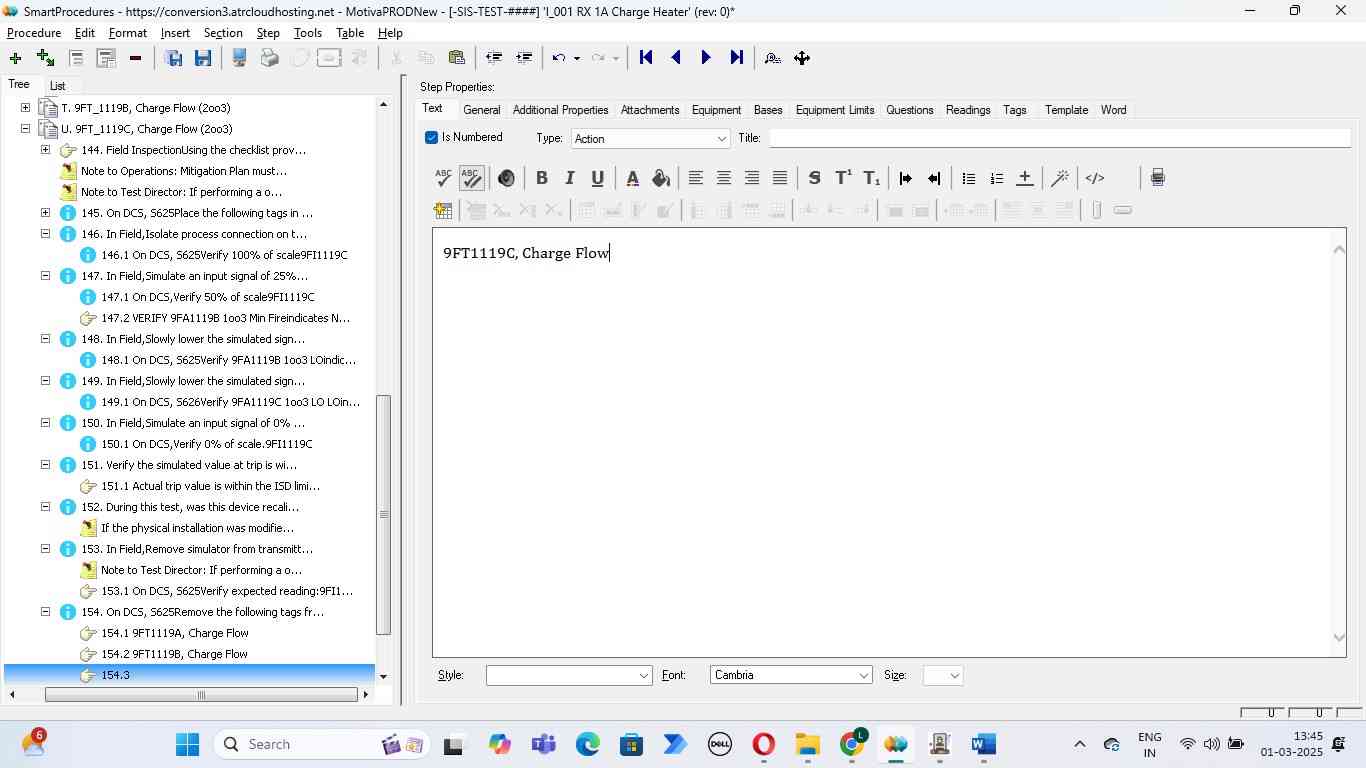This screenshot has height=768, width=1366.
Task: Go to previous step with the left arrow
Action: [676, 58]
